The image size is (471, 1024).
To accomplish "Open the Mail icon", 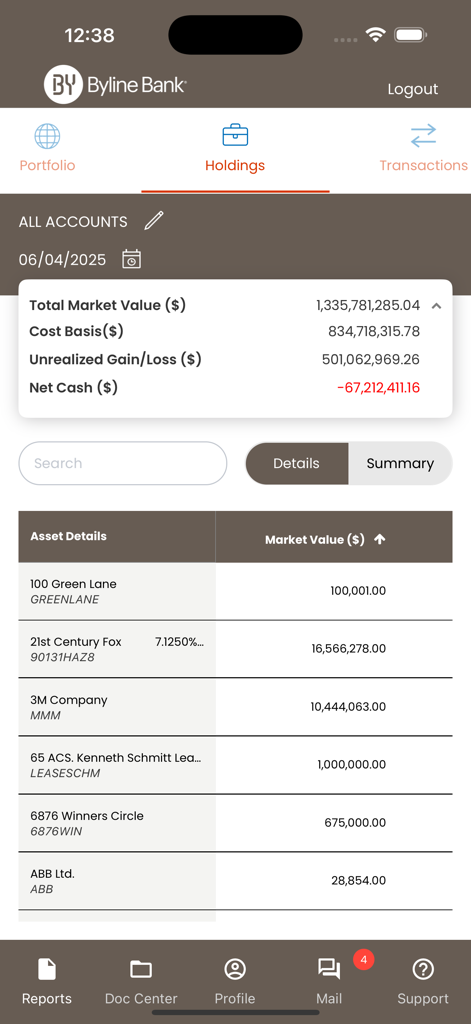I will pos(329,970).
